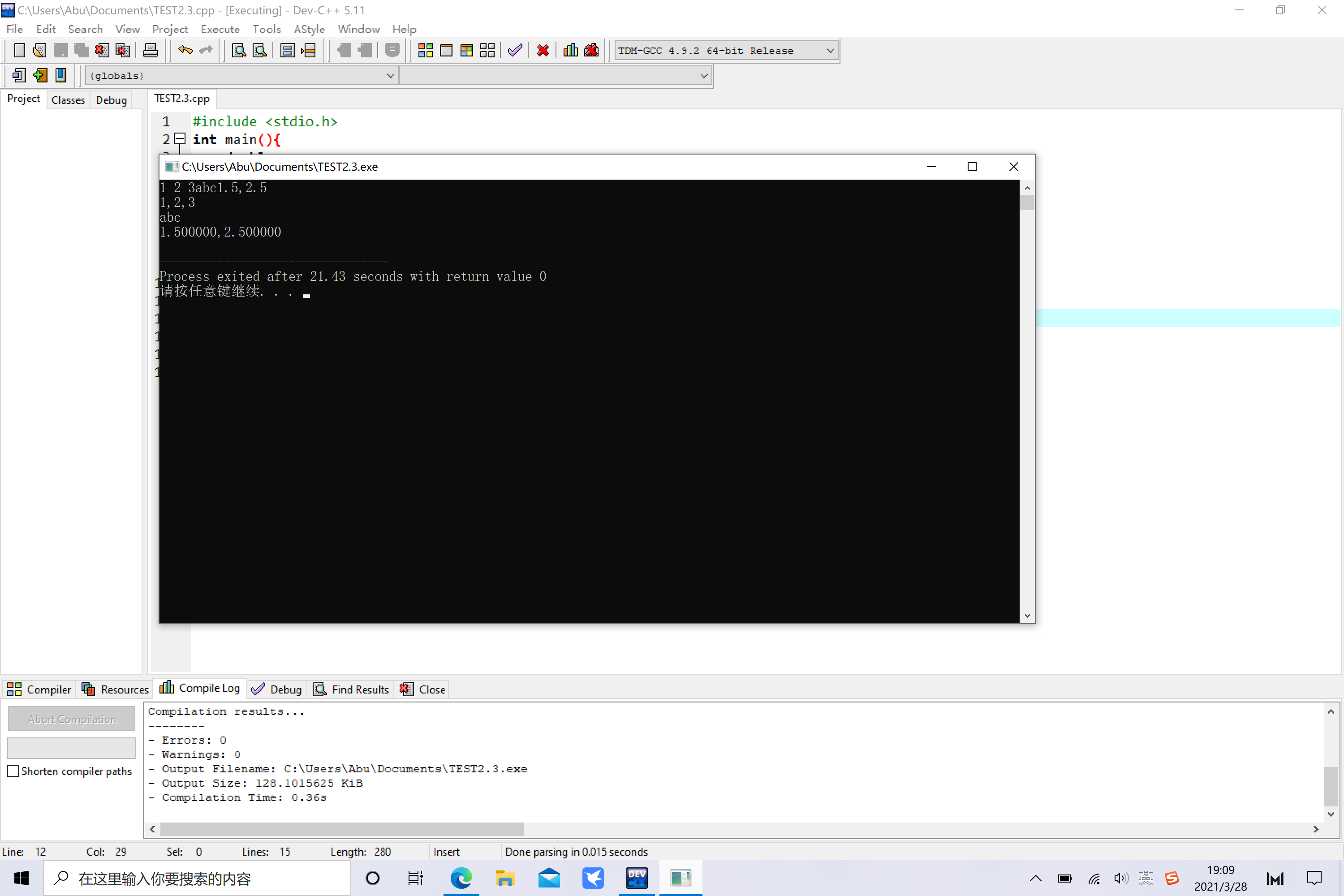This screenshot has width=1344, height=896.
Task: Click the profile analysis bar chart icon
Action: click(x=570, y=50)
